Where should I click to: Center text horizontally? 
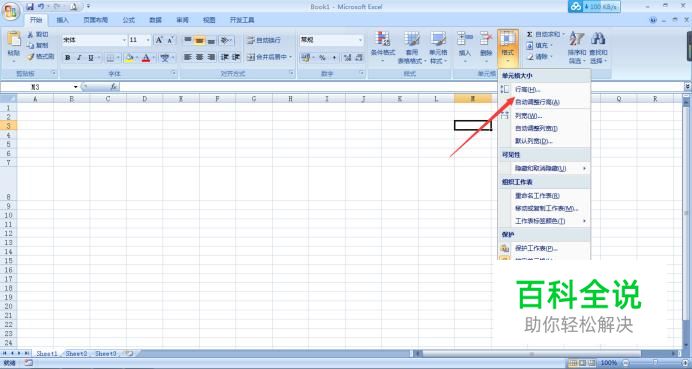199,57
